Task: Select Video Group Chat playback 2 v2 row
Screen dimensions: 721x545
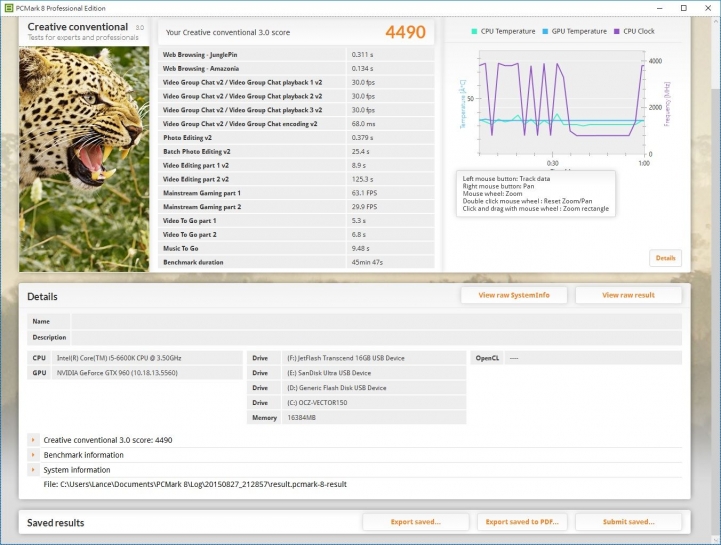Action: [296, 96]
